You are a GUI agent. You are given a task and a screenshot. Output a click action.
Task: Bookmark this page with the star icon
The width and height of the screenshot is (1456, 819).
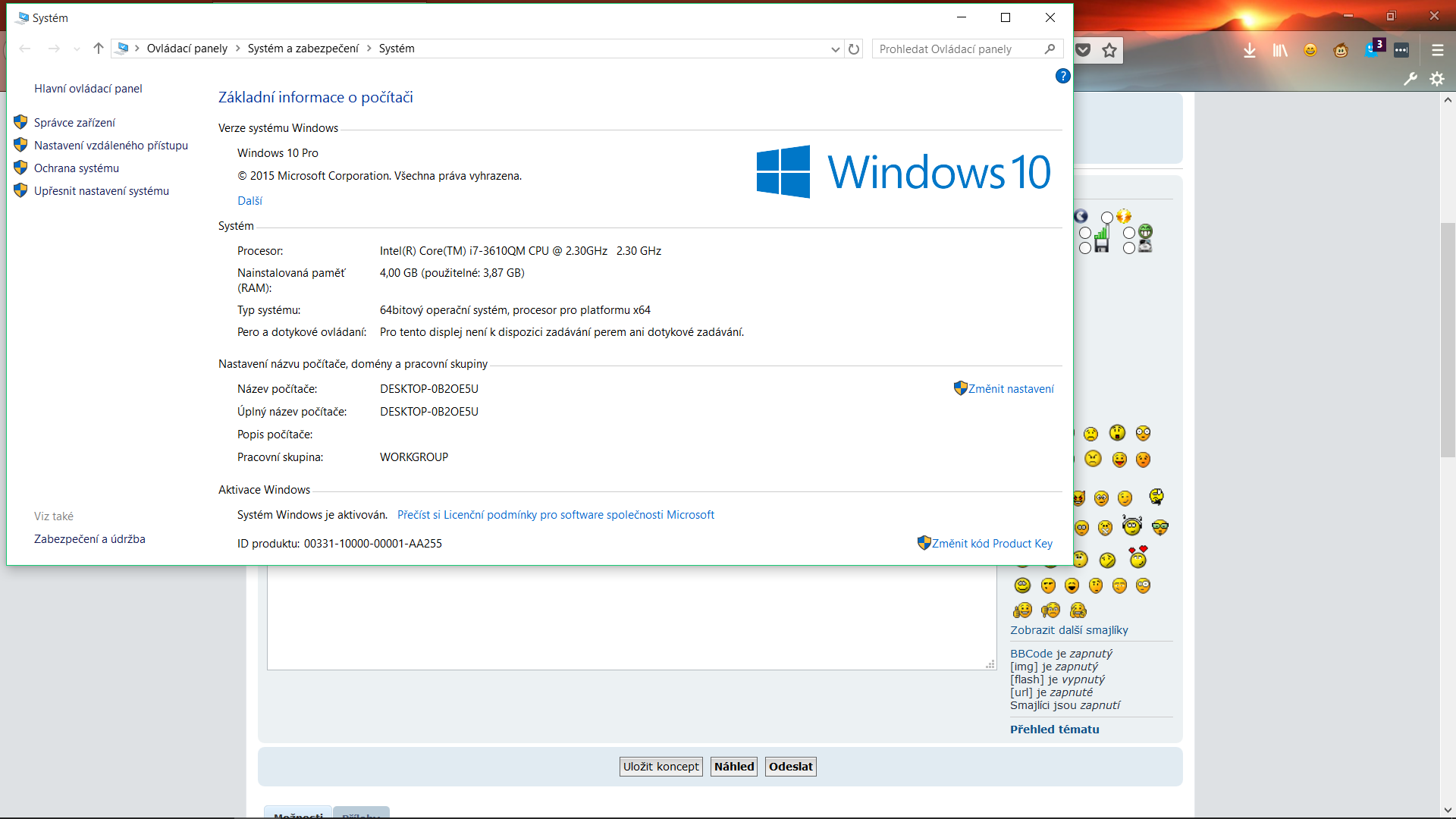coord(1109,50)
